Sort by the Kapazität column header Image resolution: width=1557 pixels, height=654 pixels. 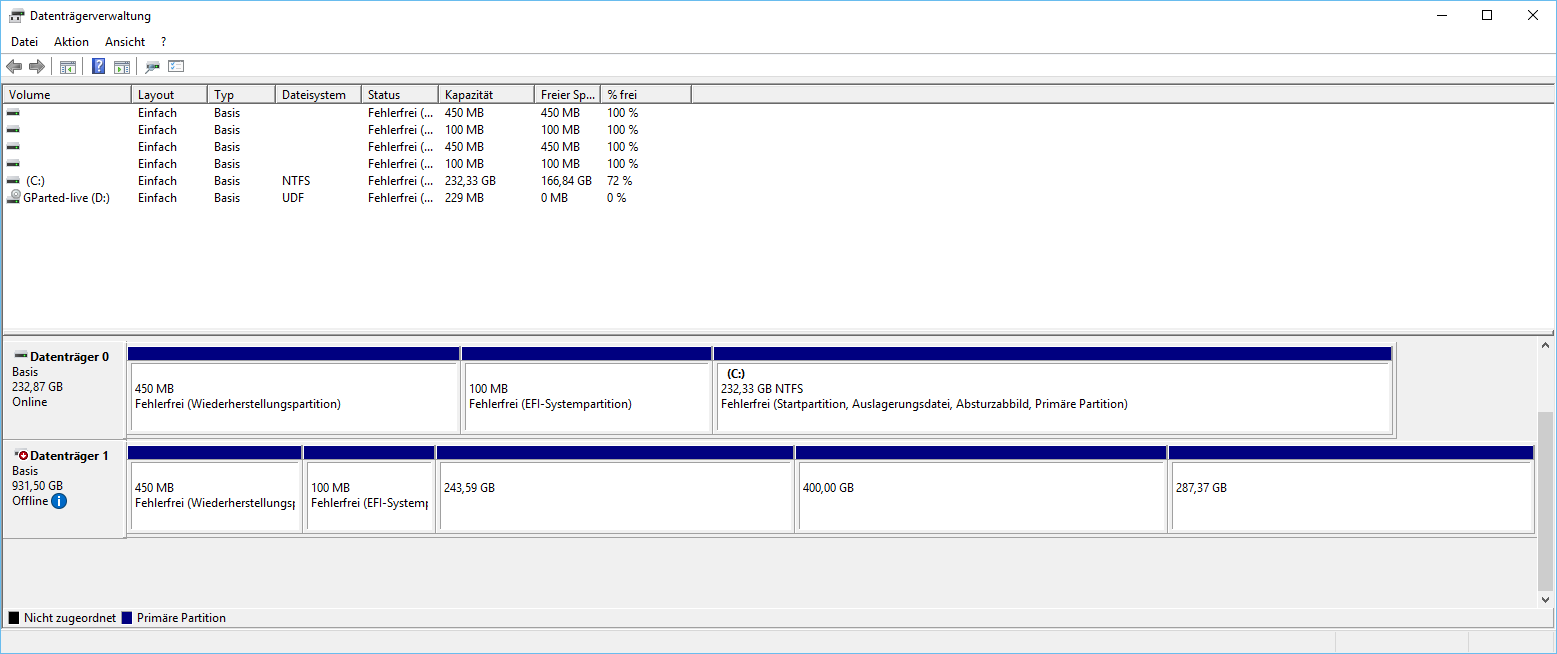click(486, 95)
